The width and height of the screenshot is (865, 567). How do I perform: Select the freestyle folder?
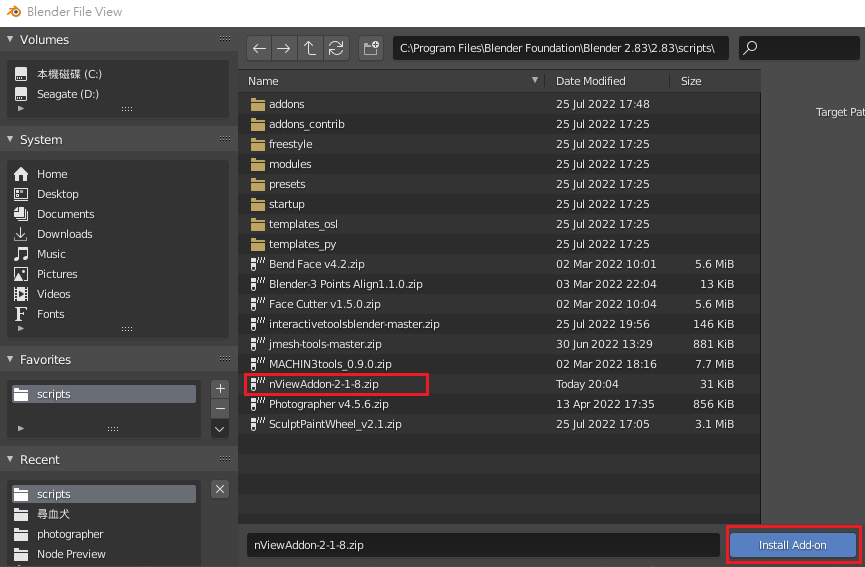(x=500, y=144)
